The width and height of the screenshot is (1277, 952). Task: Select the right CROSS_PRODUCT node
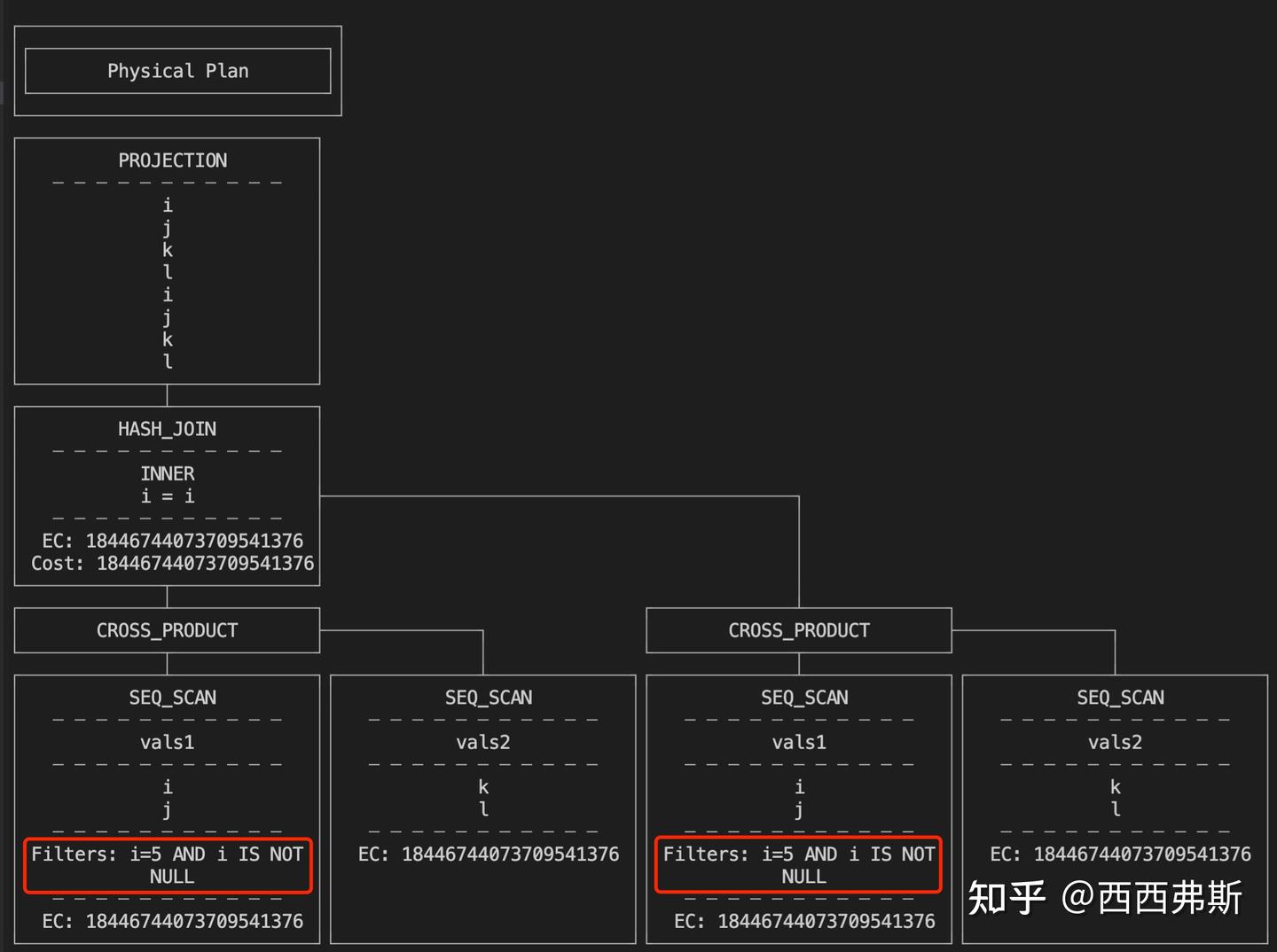pyautogui.click(x=798, y=630)
